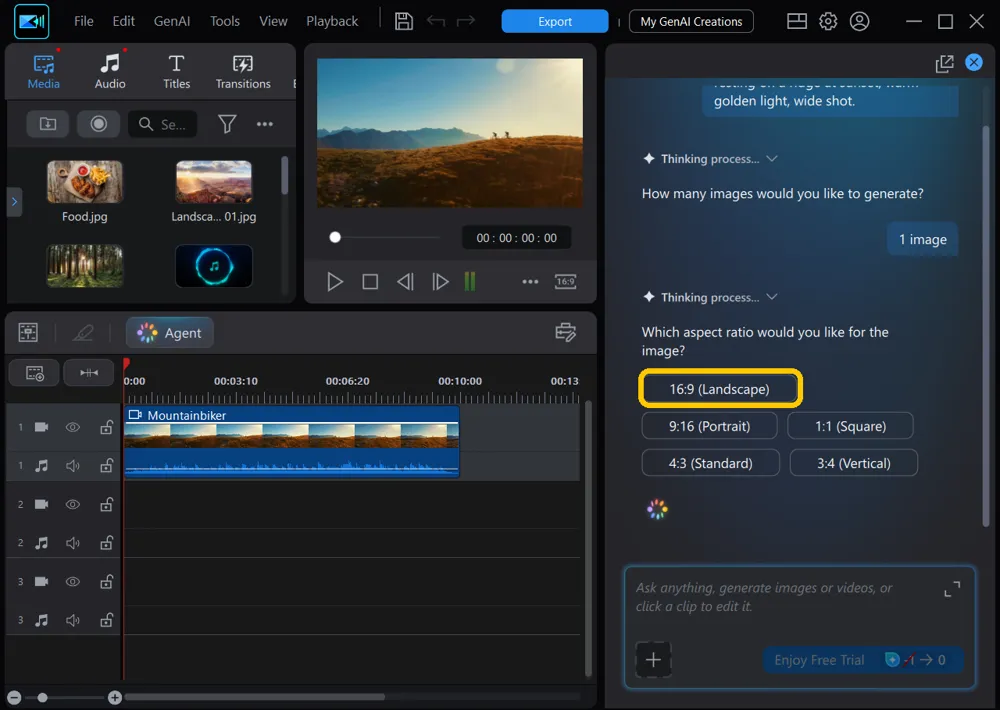Step to the previous frame

point(406,281)
